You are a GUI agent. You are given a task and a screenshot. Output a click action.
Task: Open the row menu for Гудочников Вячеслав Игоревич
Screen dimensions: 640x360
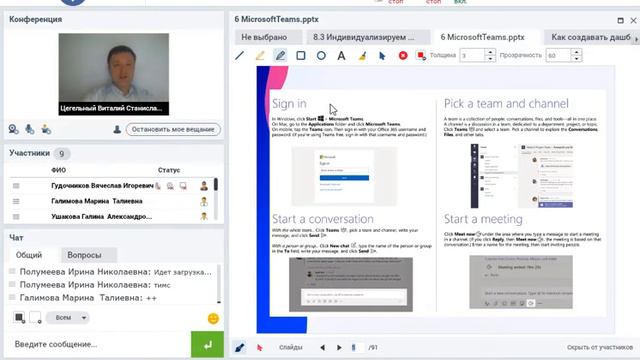coord(16,186)
